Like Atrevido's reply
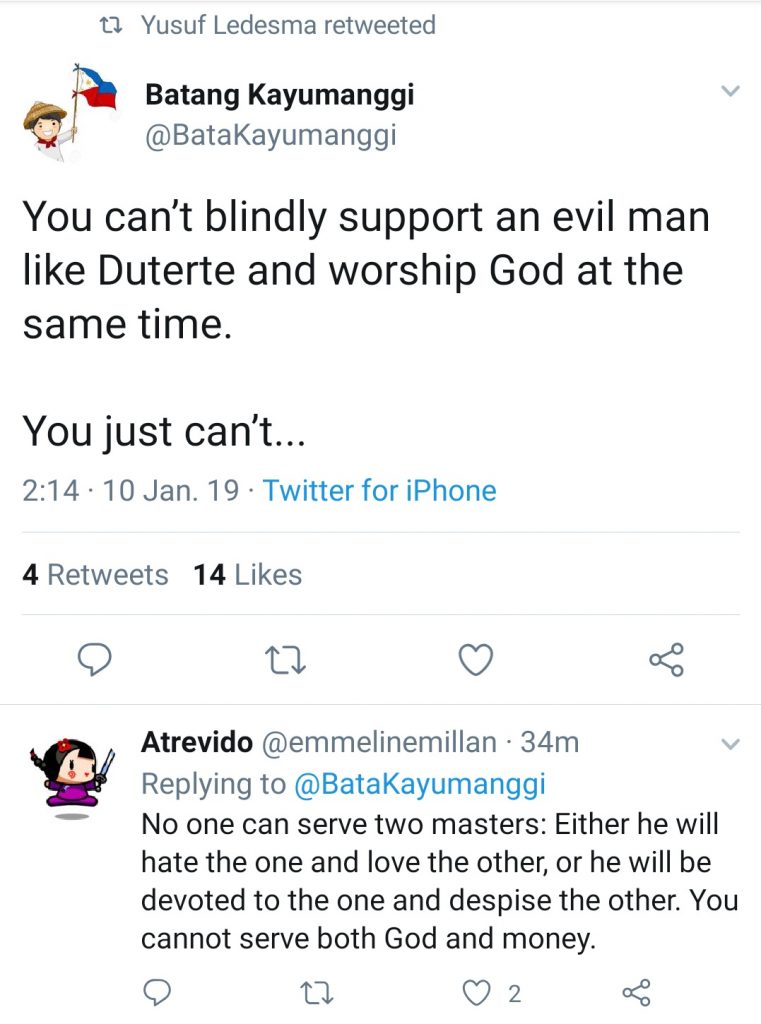The width and height of the screenshot is (761, 1024). click(x=477, y=992)
